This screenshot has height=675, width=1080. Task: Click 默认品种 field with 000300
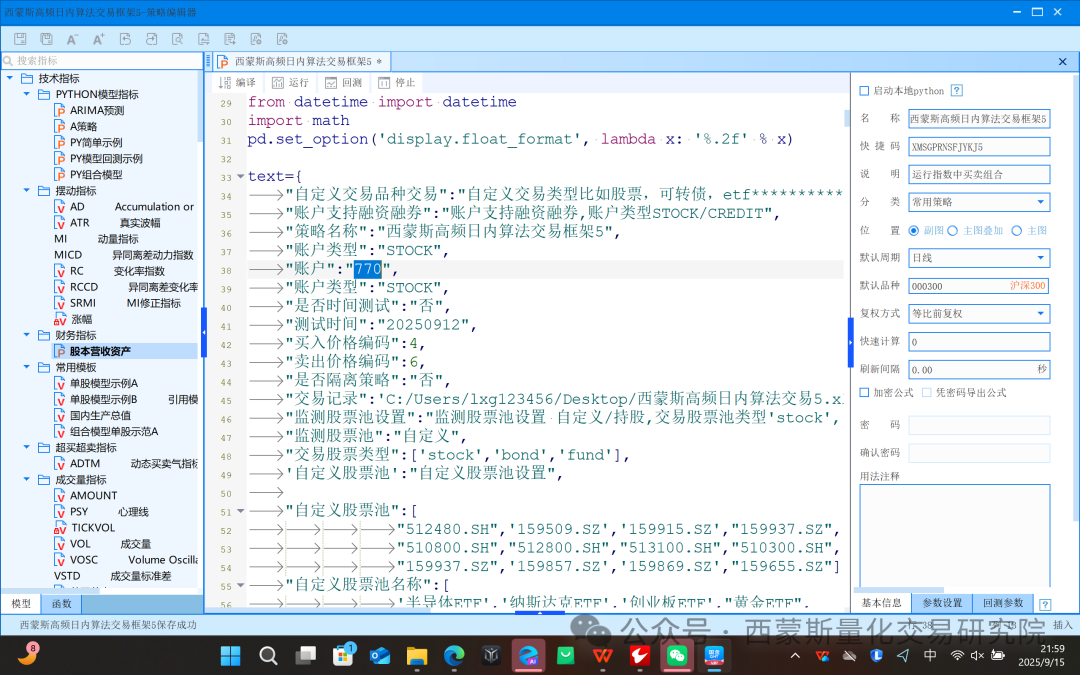979,286
